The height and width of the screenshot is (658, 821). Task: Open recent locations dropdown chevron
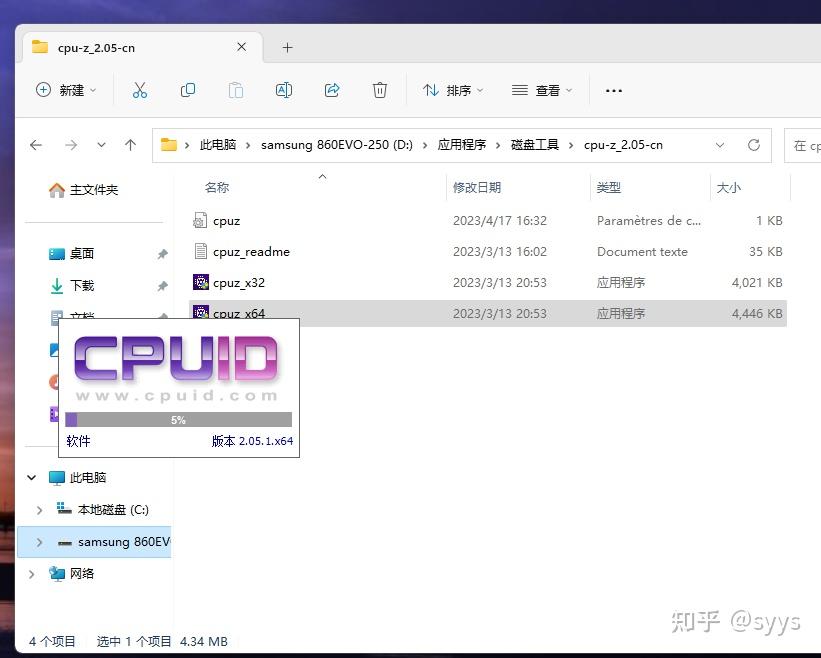(101, 145)
